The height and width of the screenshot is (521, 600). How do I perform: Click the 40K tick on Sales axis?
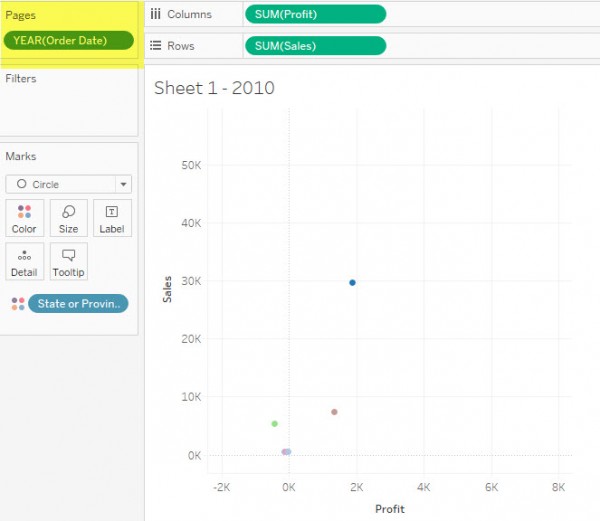point(191,223)
